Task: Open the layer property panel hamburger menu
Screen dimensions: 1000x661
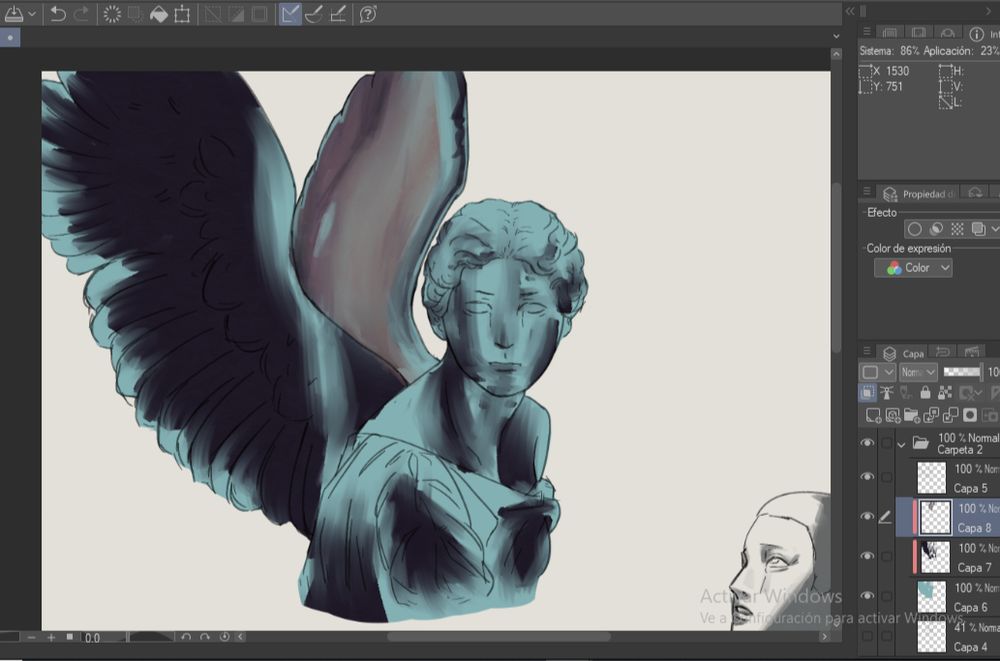Action: point(867,191)
